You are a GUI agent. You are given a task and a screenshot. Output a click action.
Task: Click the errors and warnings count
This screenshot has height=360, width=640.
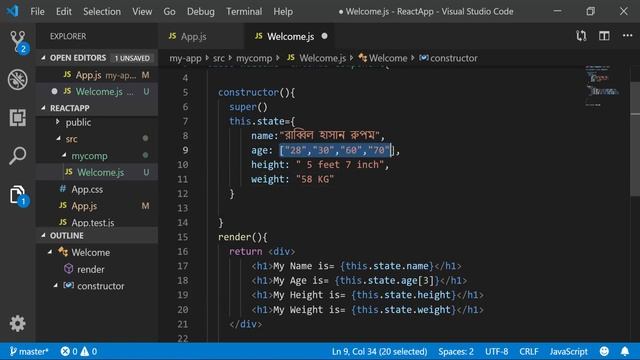pos(79,351)
